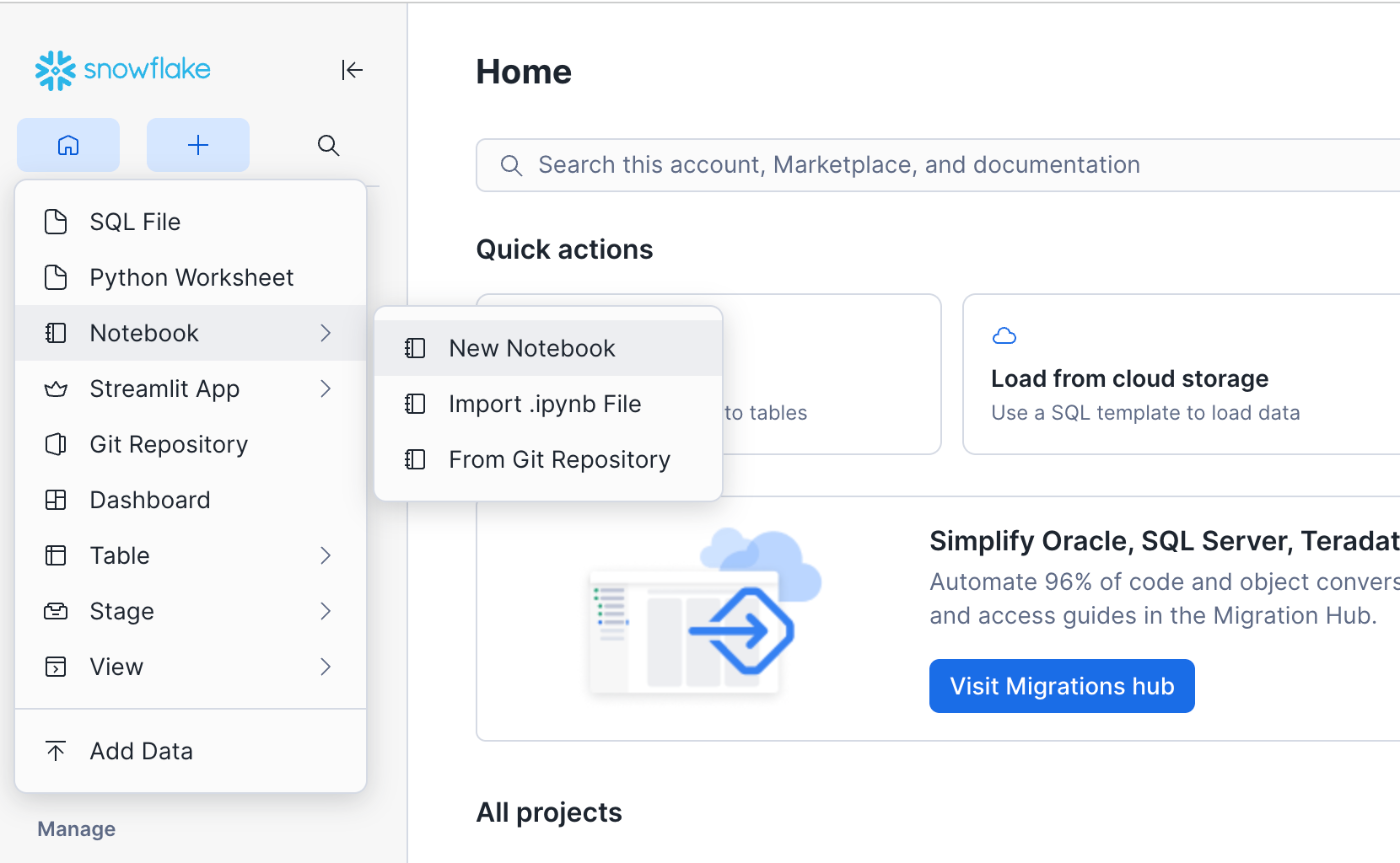This screenshot has width=1400, height=863.
Task: Click the Dashboard grid icon
Action: coord(56,500)
